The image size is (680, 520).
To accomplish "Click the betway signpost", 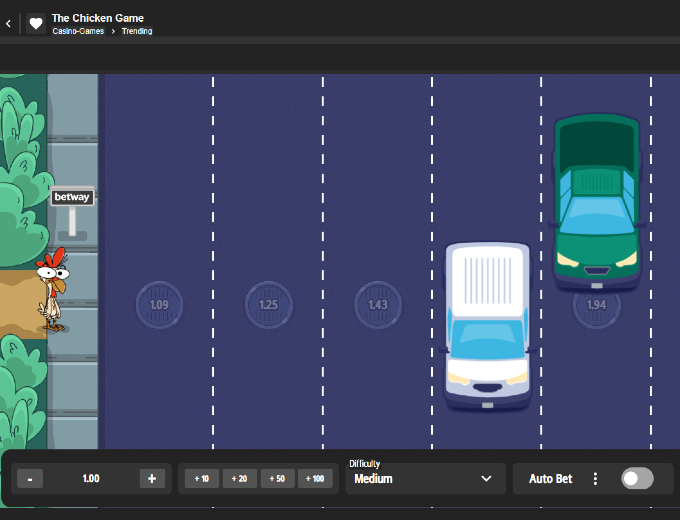I will tap(72, 198).
